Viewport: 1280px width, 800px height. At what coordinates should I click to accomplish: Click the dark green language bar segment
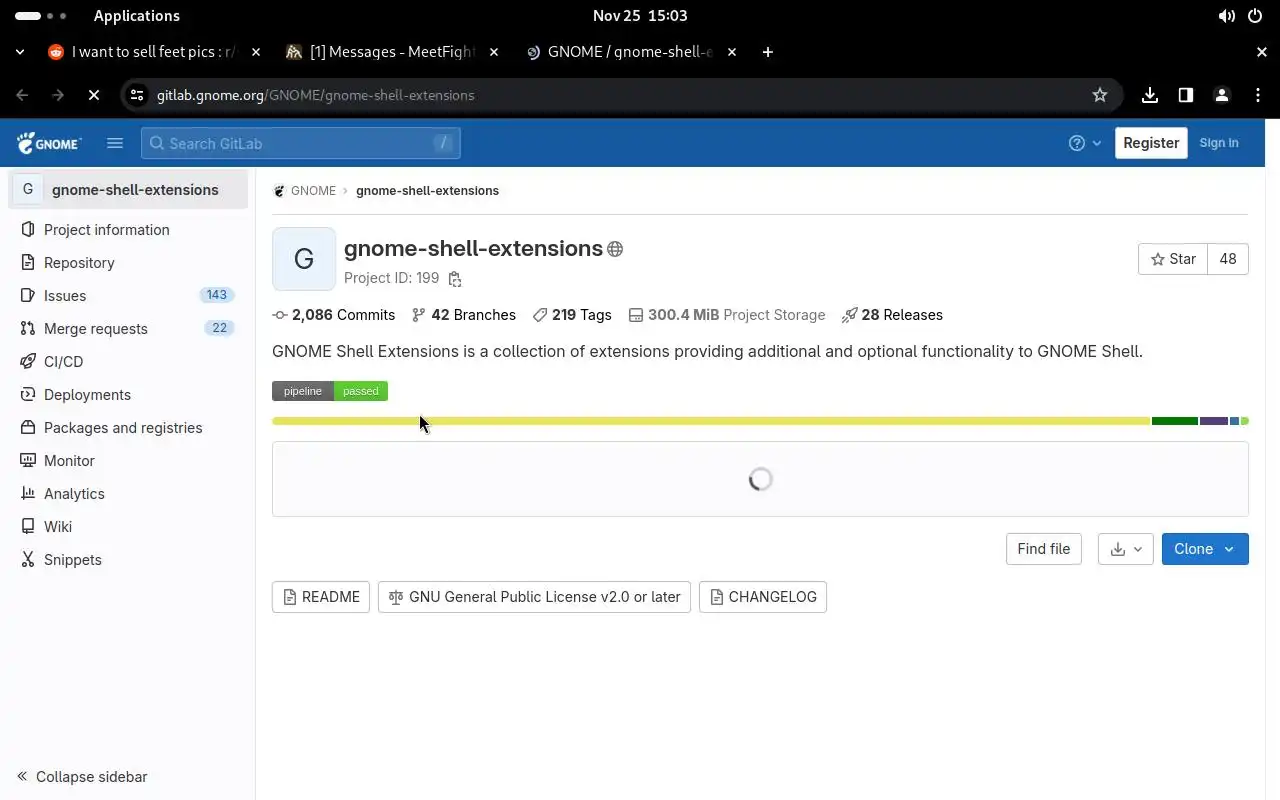coord(1175,421)
